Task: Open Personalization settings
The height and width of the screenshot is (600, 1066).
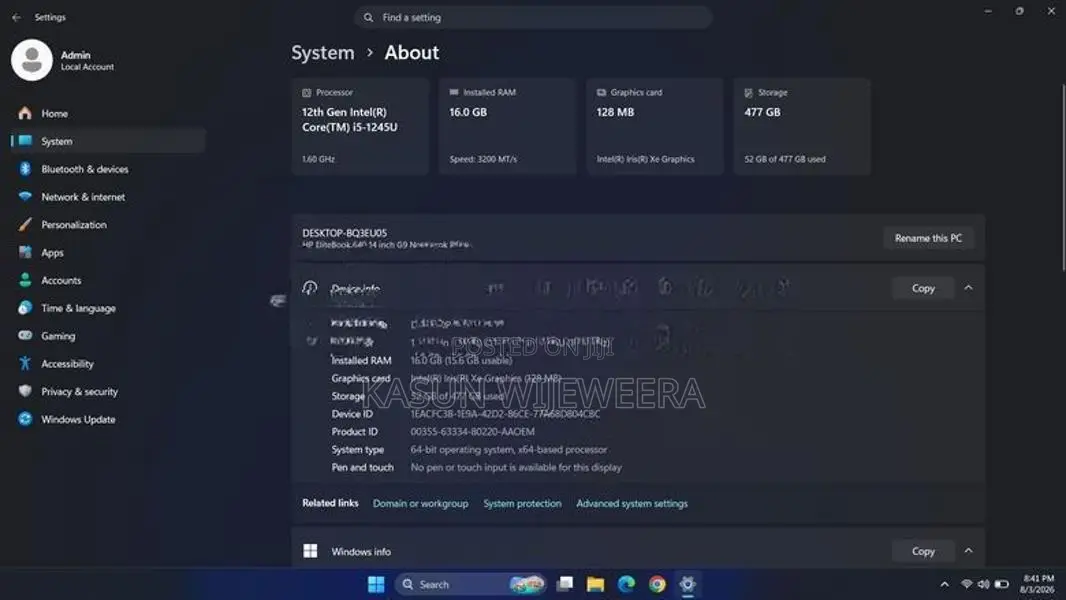Action: click(x=107, y=225)
